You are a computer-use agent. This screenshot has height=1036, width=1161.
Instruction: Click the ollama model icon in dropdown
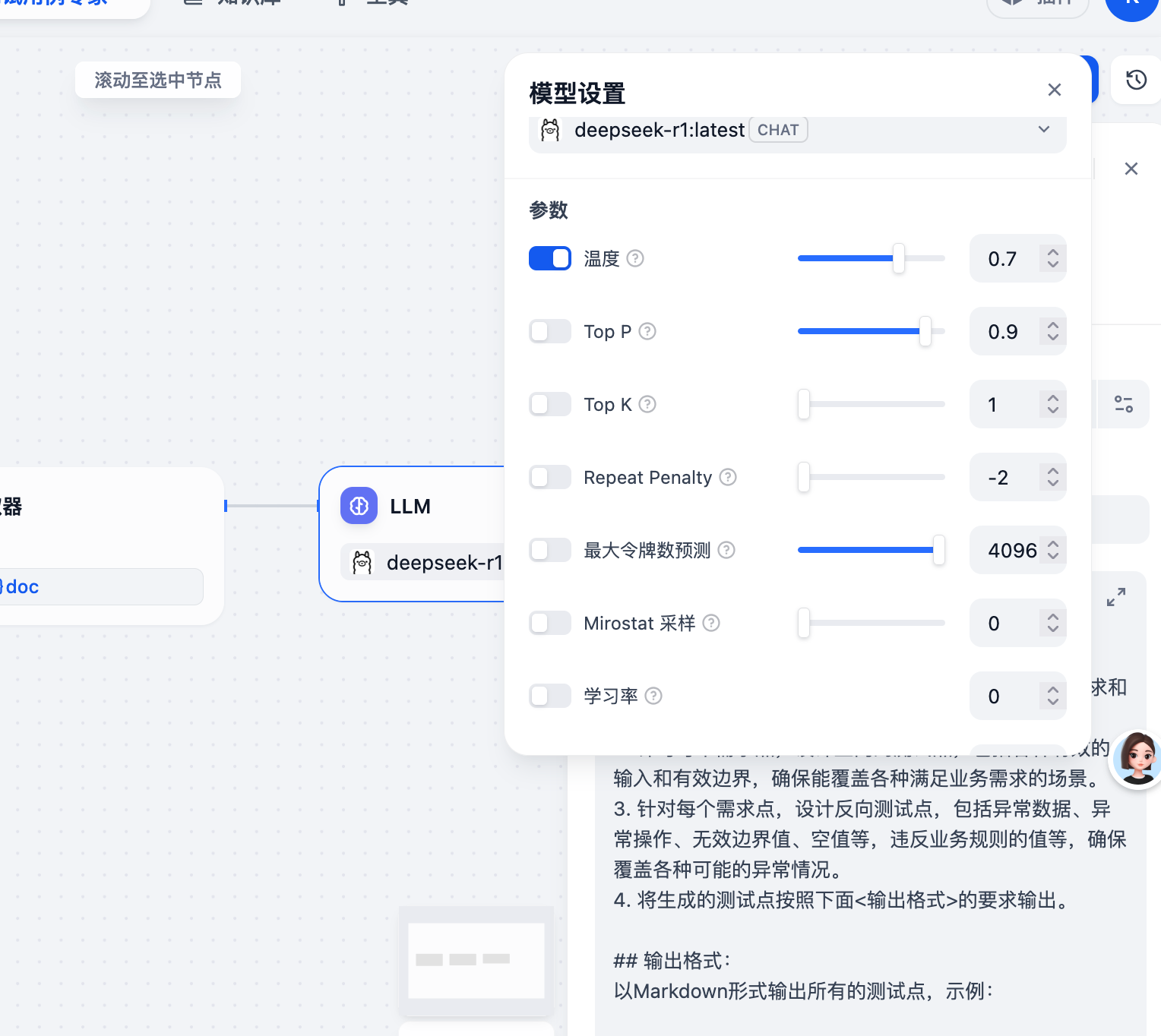coord(550,130)
